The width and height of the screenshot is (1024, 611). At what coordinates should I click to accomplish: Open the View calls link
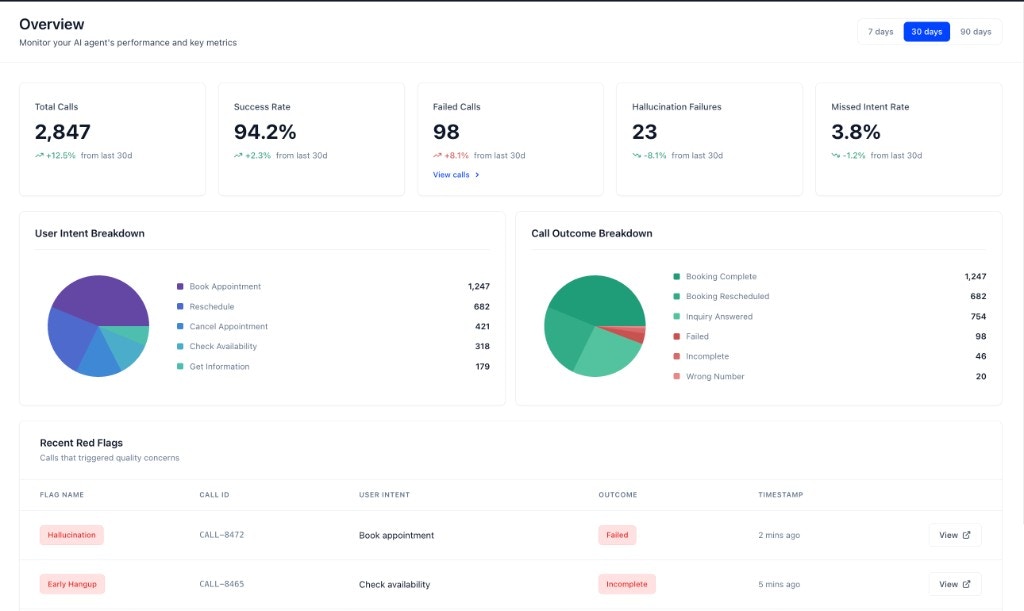tap(451, 174)
